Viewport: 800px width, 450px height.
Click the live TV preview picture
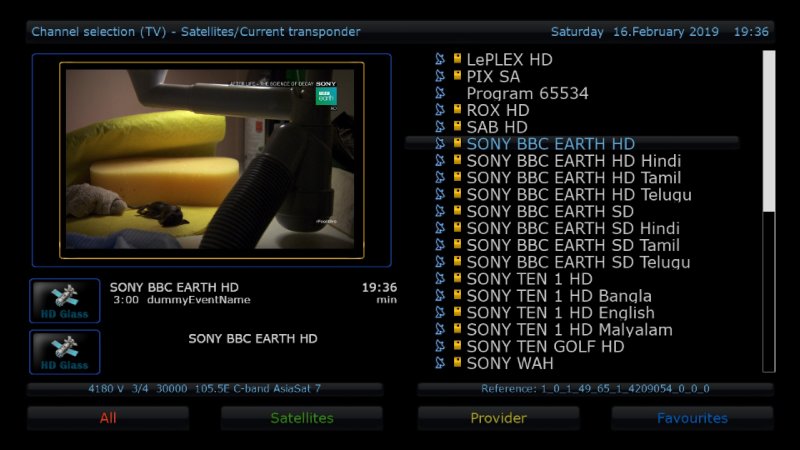click(x=210, y=159)
